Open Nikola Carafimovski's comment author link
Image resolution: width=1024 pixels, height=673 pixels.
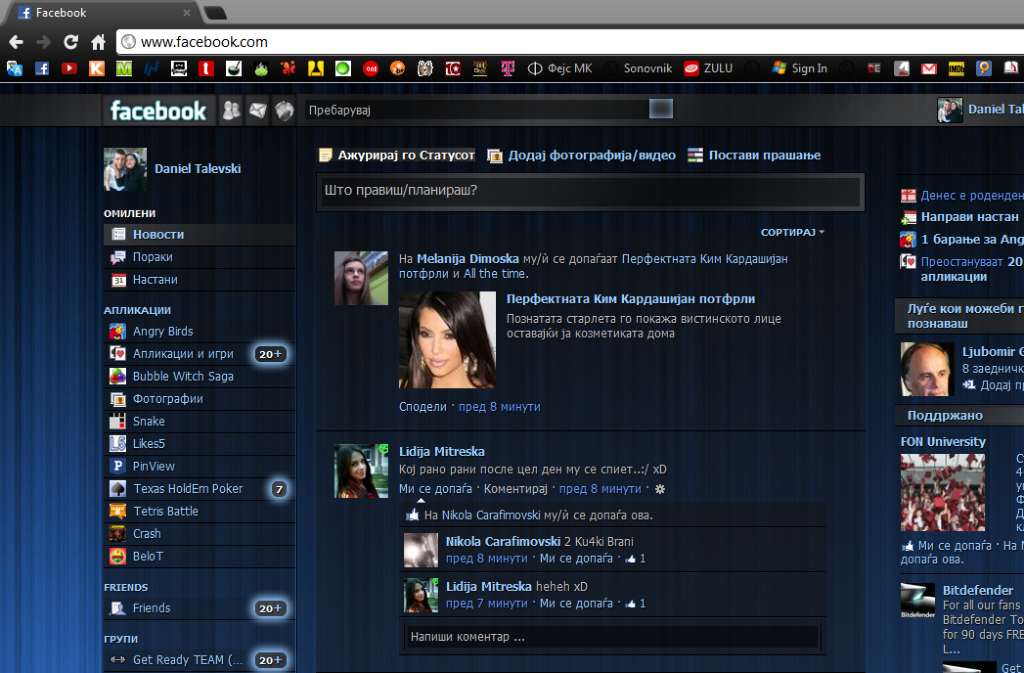(x=503, y=542)
